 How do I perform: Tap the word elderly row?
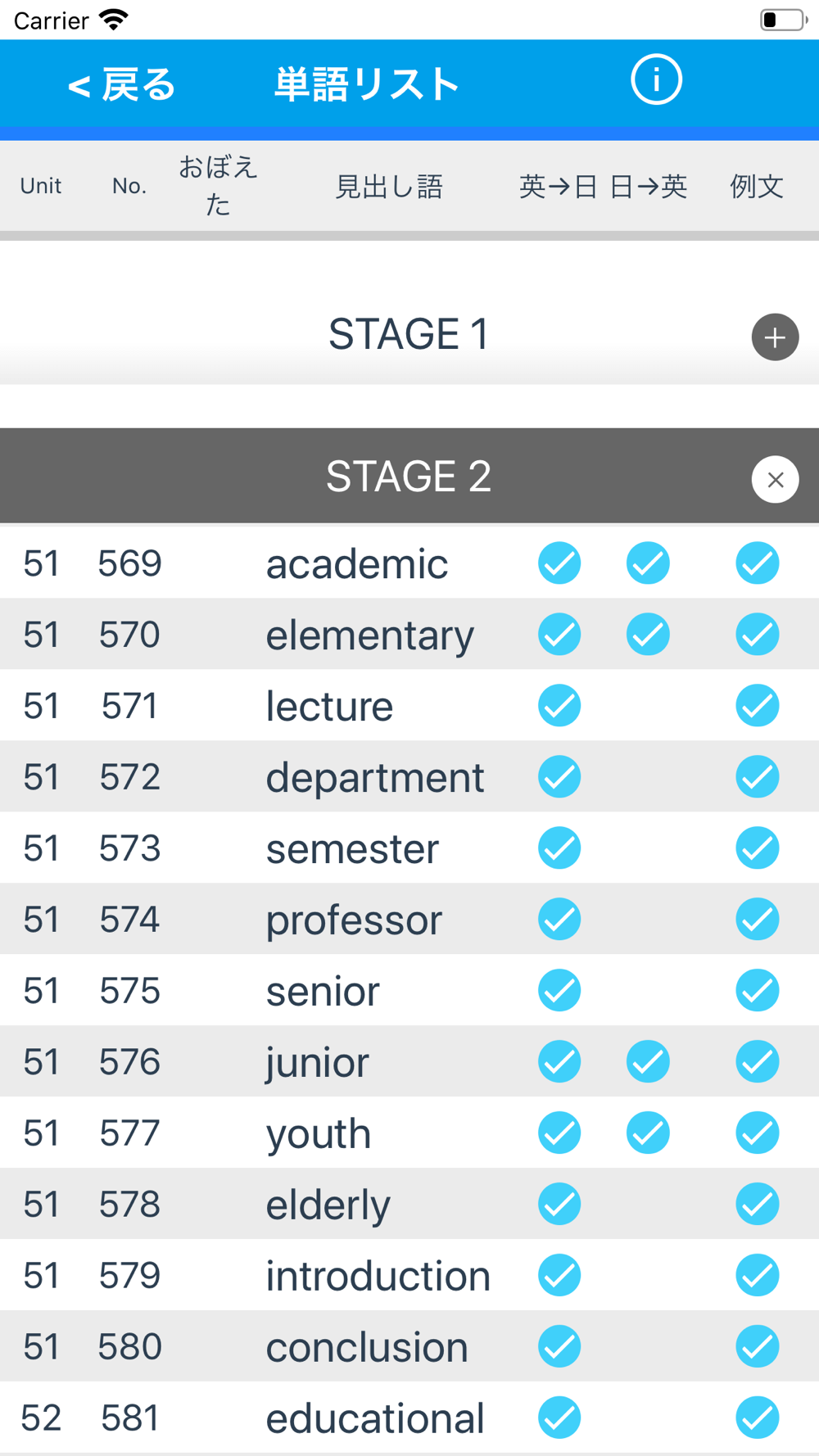click(x=409, y=1205)
